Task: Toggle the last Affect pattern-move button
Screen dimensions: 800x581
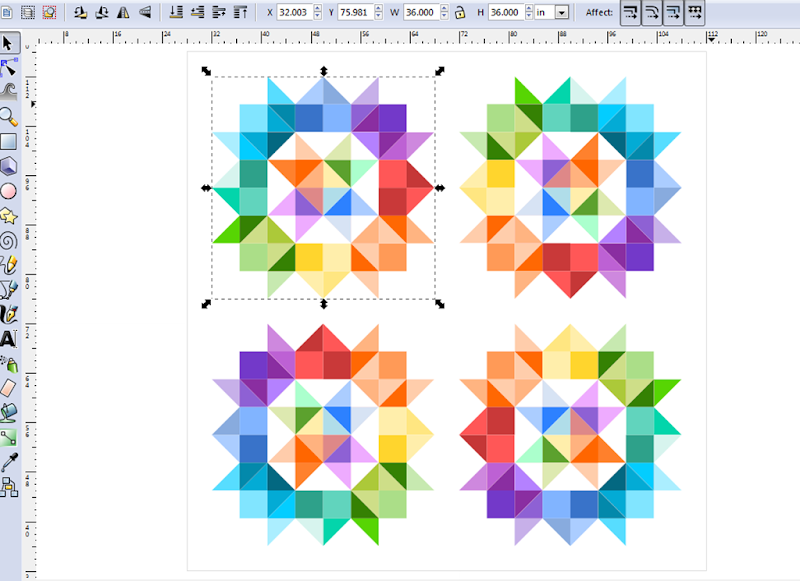Action: pyautogui.click(x=695, y=13)
